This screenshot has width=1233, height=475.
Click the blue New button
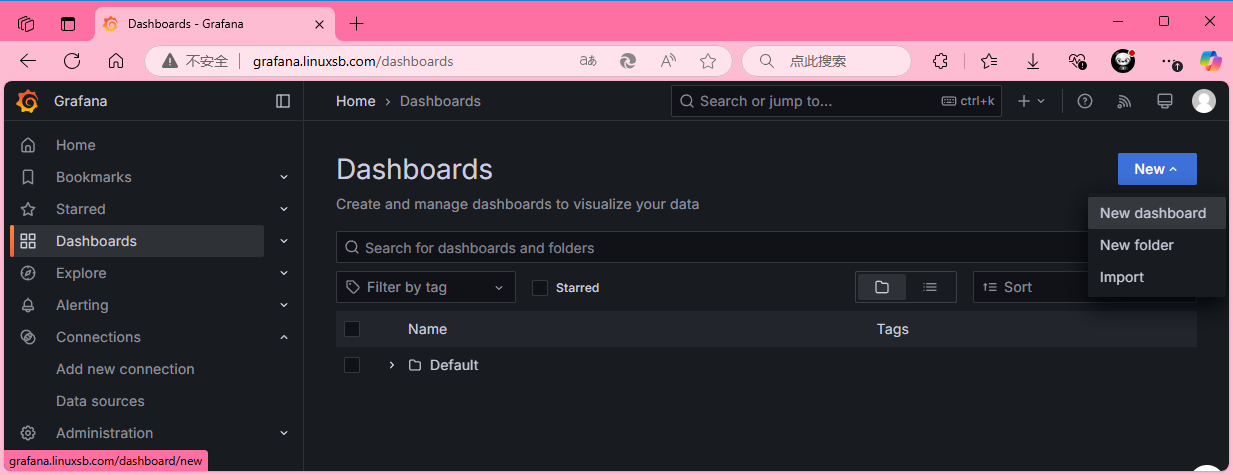(1157, 169)
